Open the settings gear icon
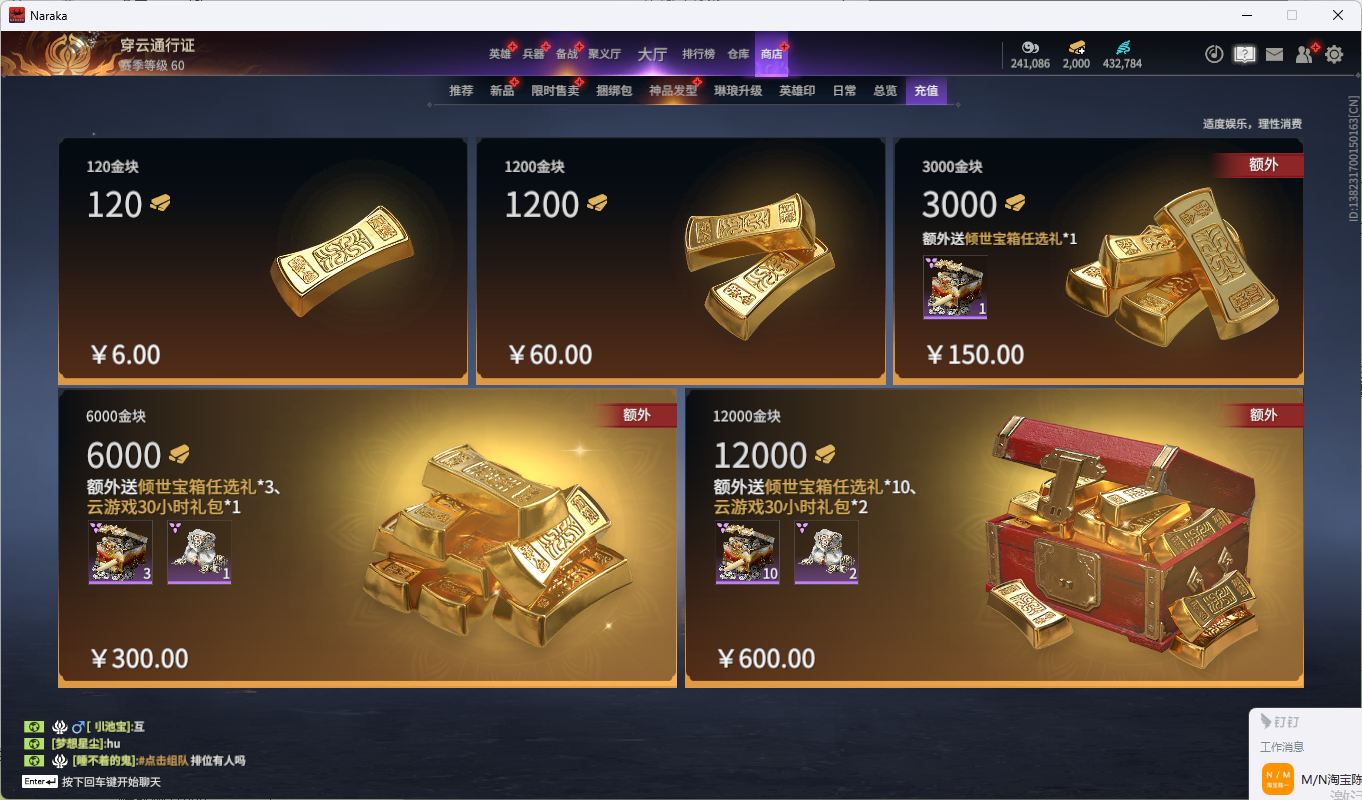1362x800 pixels. coord(1334,54)
